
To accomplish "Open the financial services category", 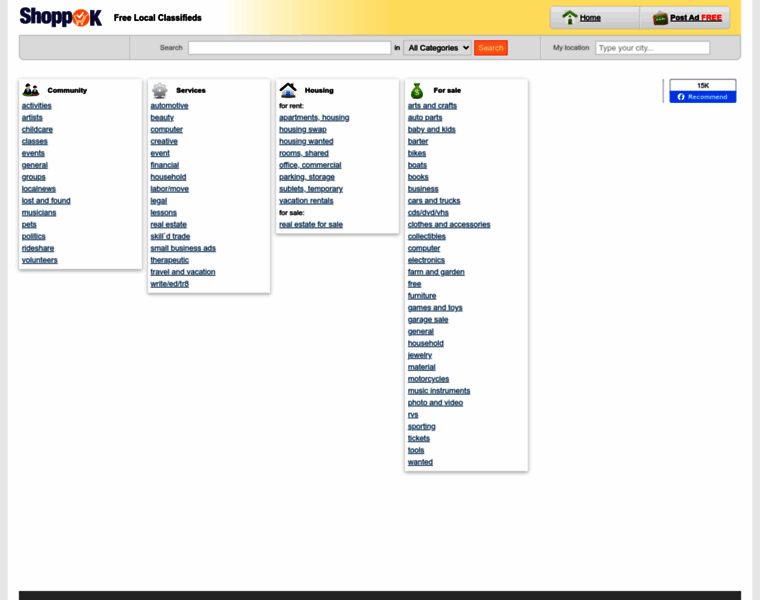I will 164,165.
